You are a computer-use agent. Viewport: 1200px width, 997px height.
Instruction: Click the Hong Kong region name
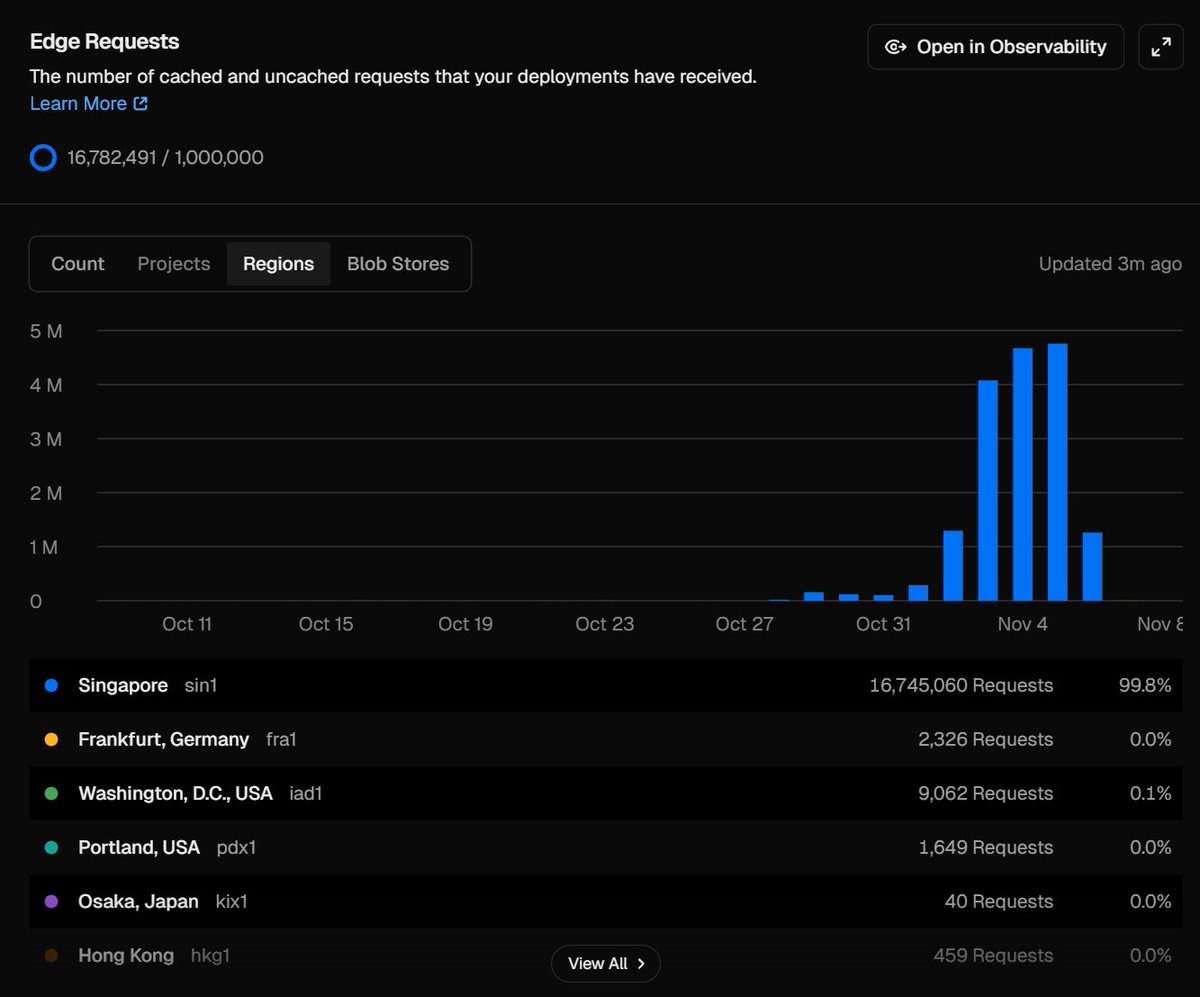126,956
